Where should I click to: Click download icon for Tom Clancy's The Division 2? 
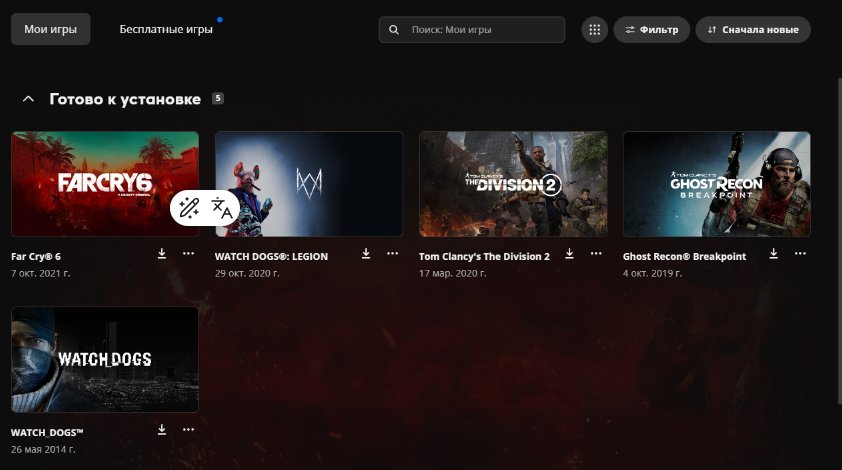pyautogui.click(x=569, y=254)
